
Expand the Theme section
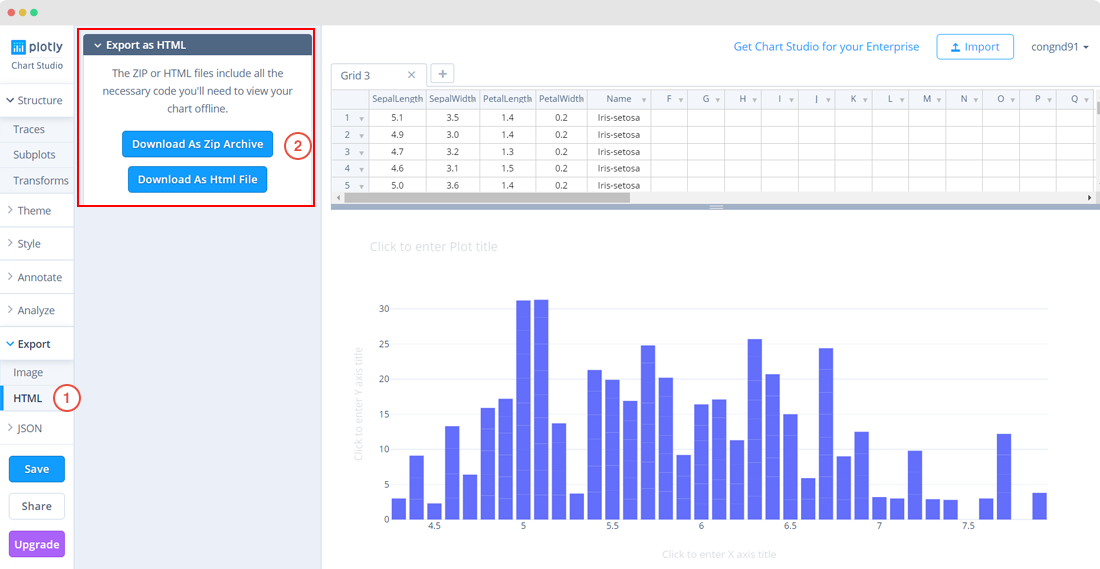click(36, 210)
